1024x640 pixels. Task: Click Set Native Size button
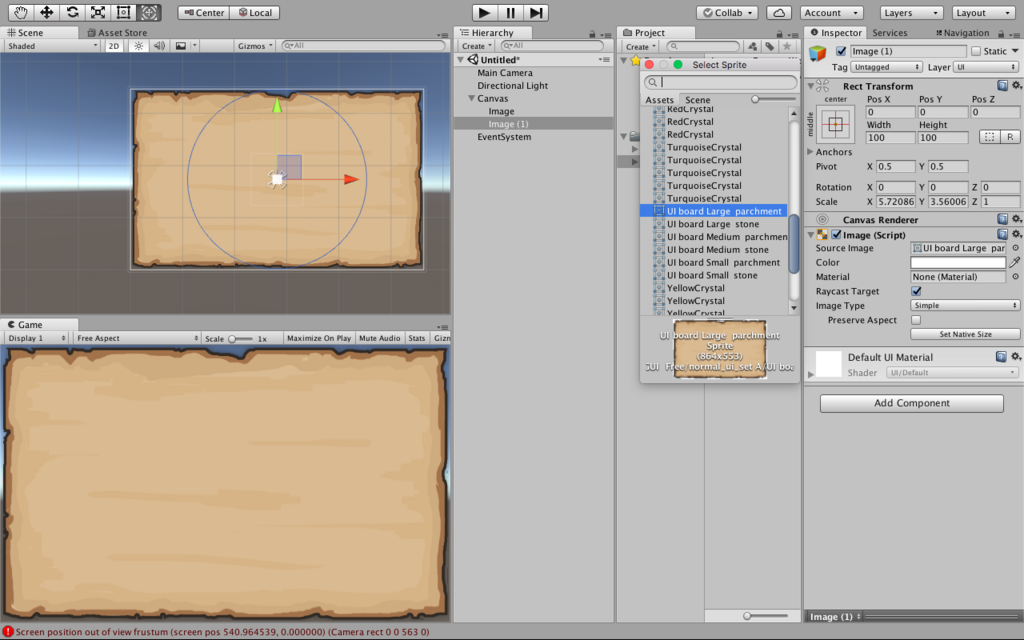pyautogui.click(x=965, y=334)
